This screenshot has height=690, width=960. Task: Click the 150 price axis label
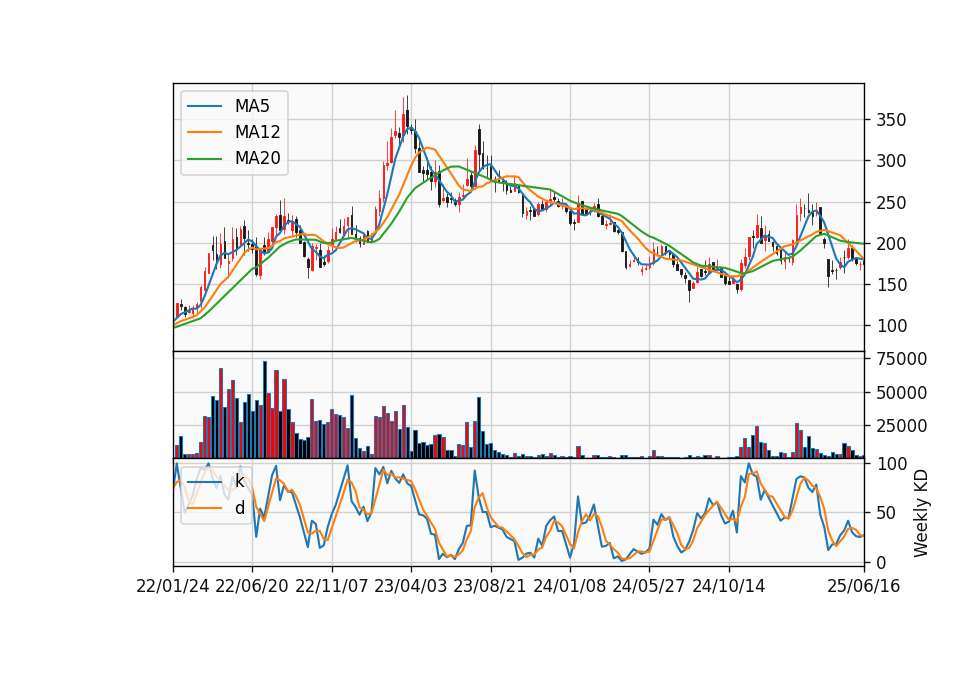point(891,285)
